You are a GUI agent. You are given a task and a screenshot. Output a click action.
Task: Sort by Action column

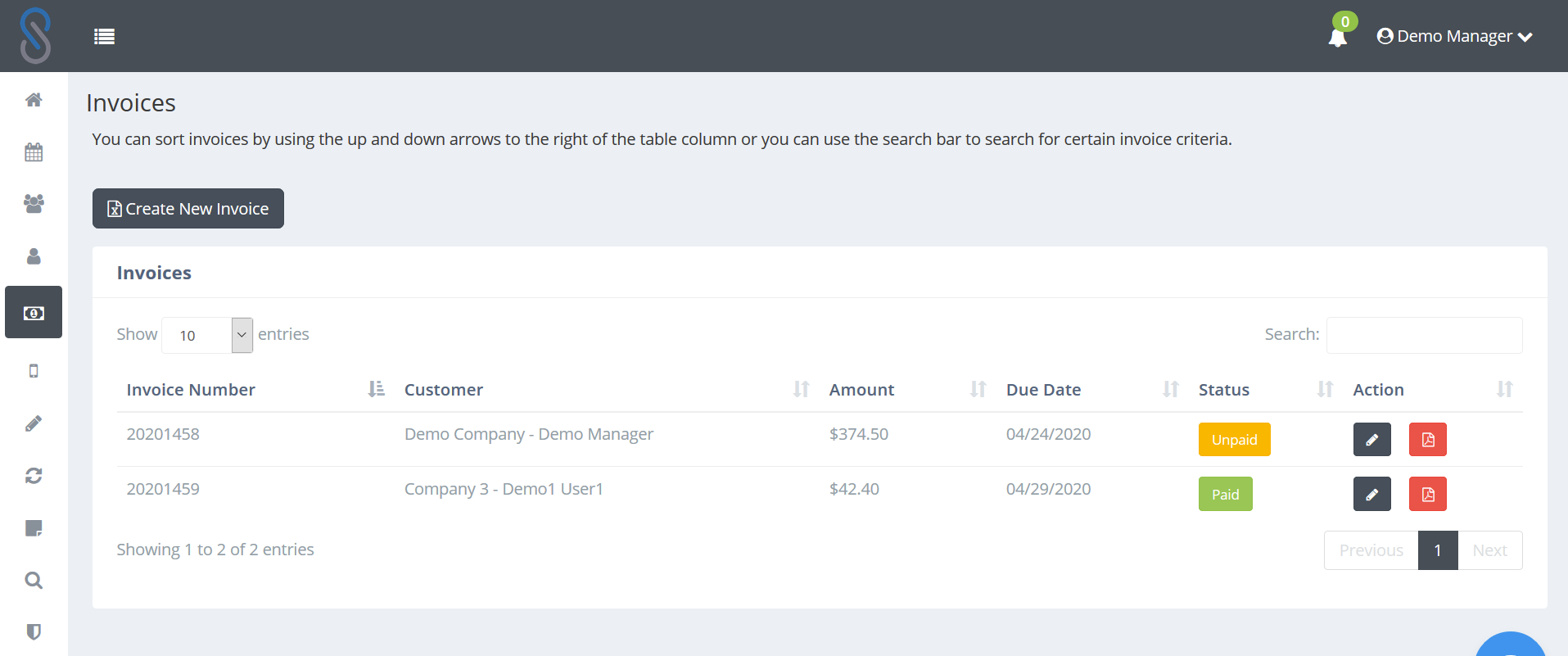point(1433,390)
